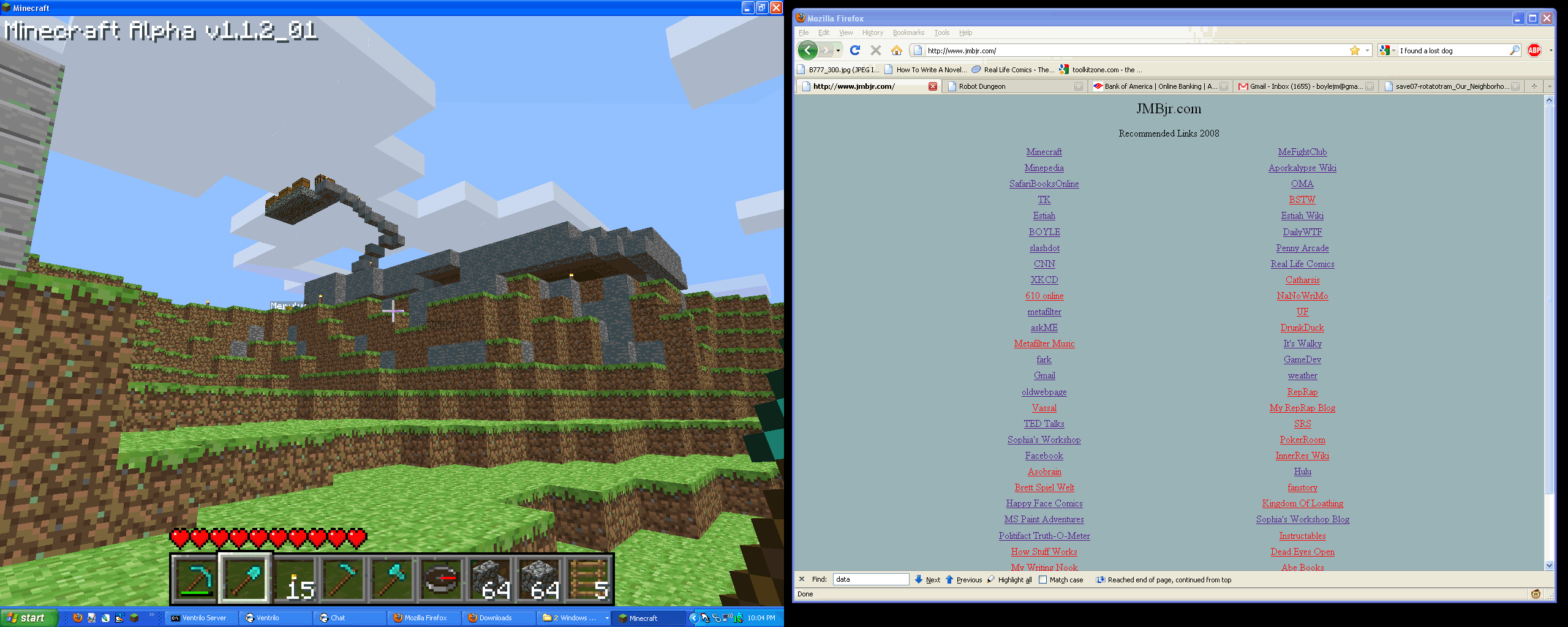Viewport: 1568px width, 627px height.
Task: Switch to the Gmail Inbox tab
Action: (1306, 86)
